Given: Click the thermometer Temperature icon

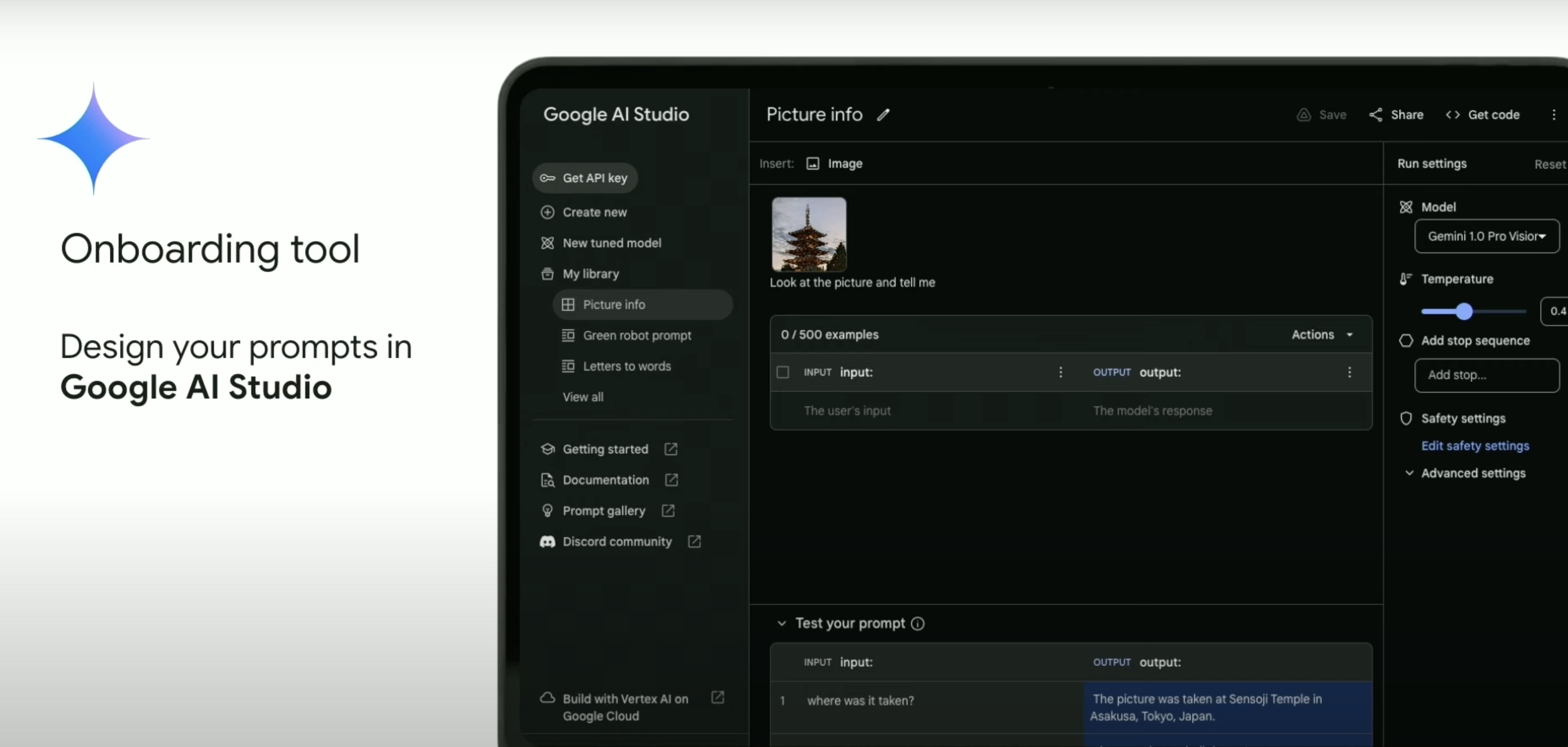Looking at the screenshot, I should 1405,279.
